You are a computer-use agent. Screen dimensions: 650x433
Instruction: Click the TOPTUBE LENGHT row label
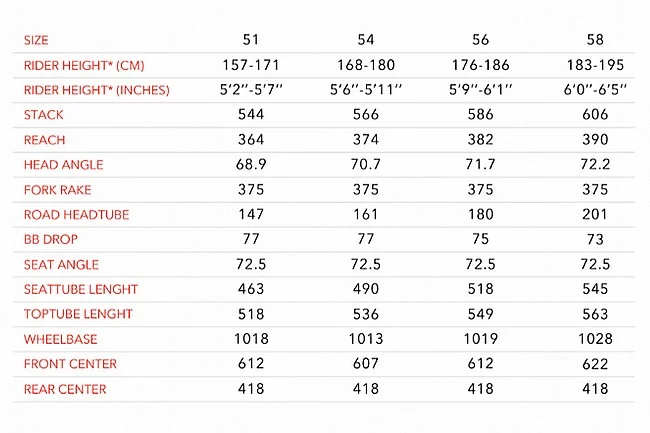click(x=78, y=315)
